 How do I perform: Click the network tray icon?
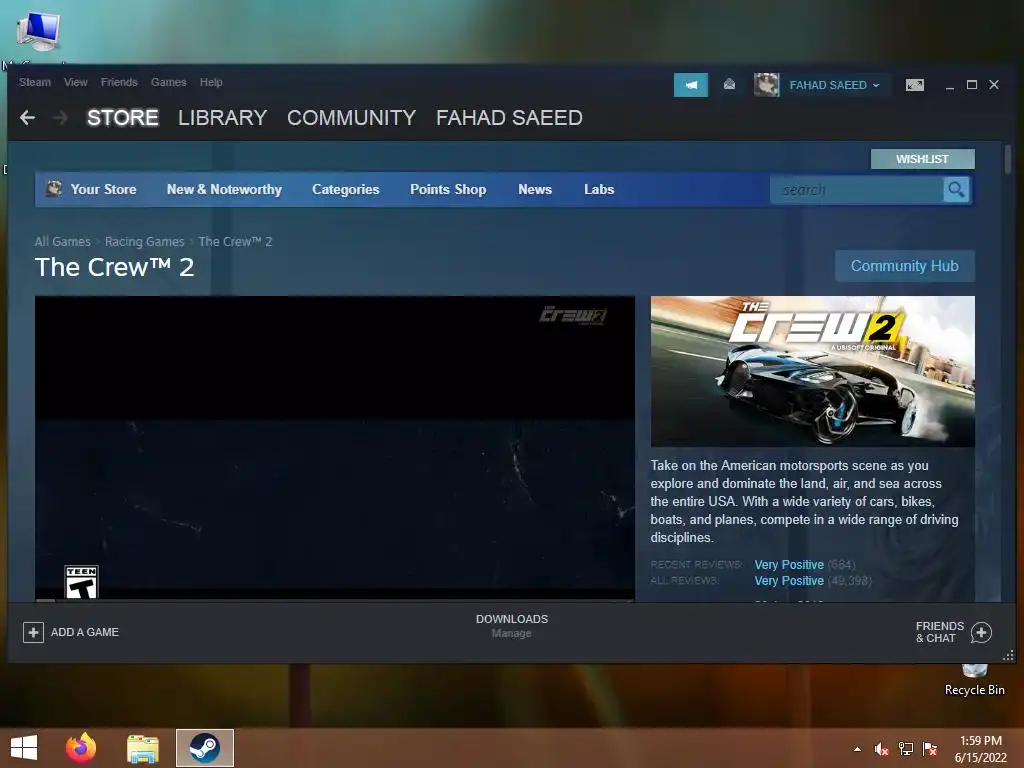(x=906, y=749)
